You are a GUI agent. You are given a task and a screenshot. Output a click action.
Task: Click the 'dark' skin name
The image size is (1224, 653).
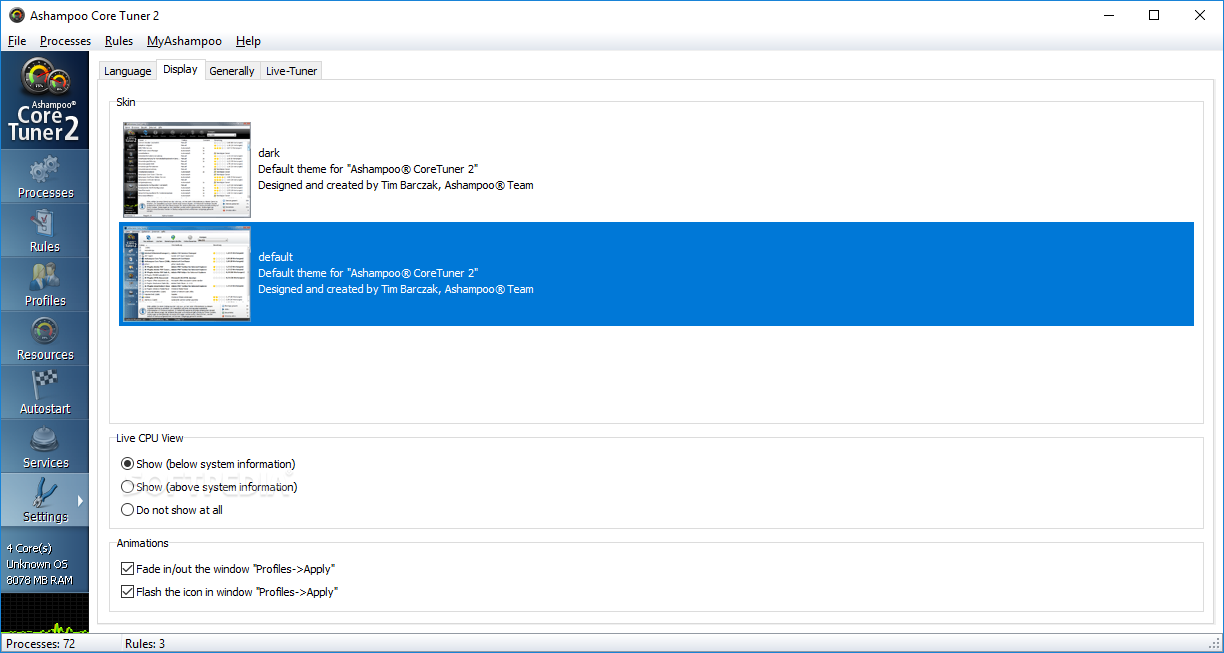coord(269,153)
